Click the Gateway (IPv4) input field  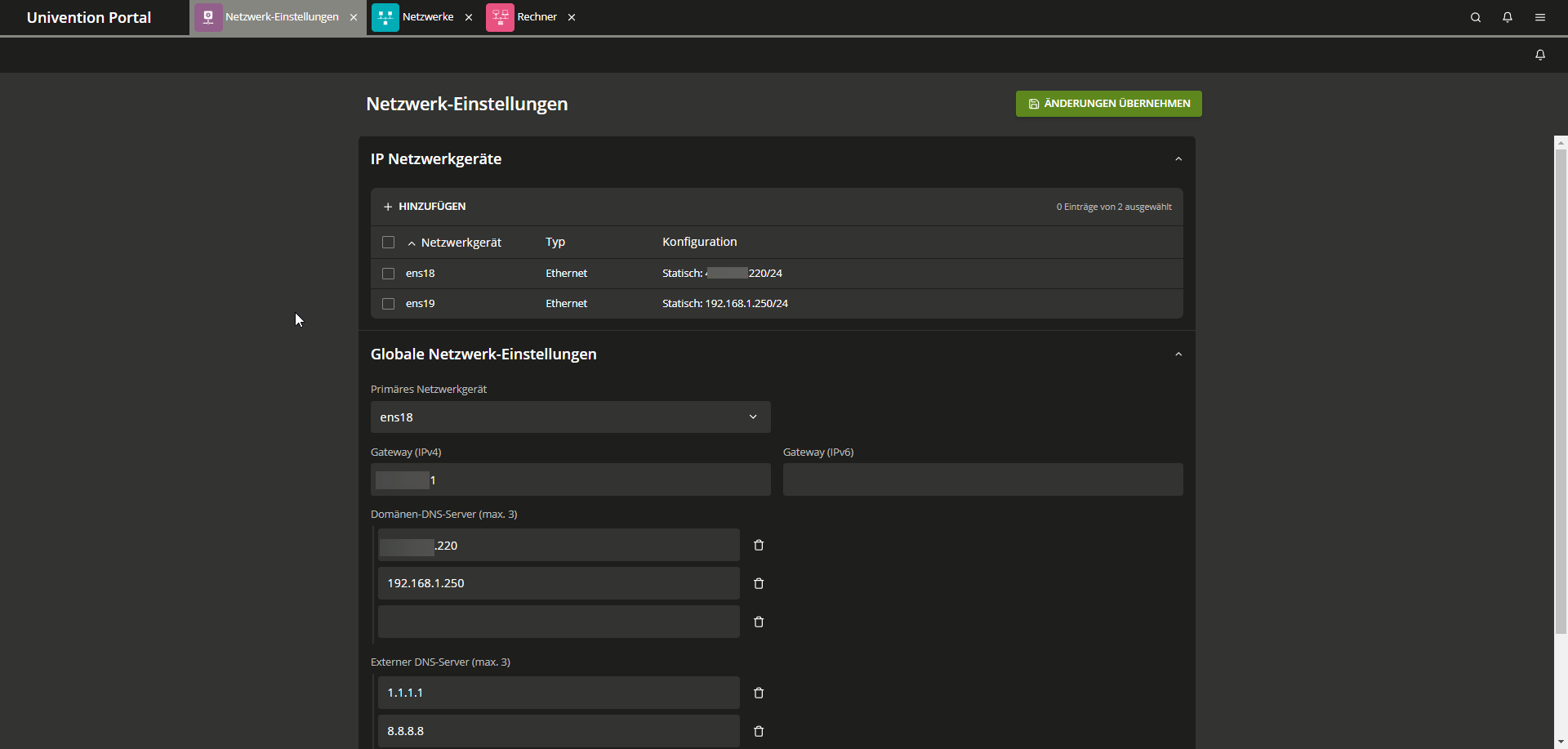pyautogui.click(x=571, y=479)
